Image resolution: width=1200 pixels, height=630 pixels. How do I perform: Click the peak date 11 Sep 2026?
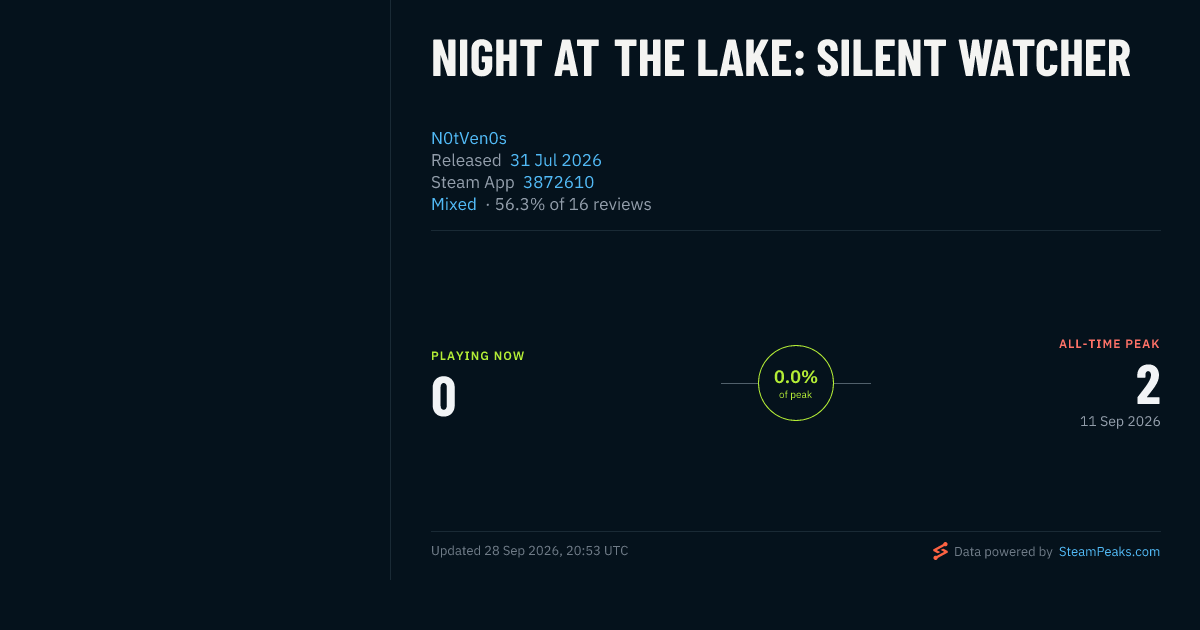pyautogui.click(x=1120, y=421)
